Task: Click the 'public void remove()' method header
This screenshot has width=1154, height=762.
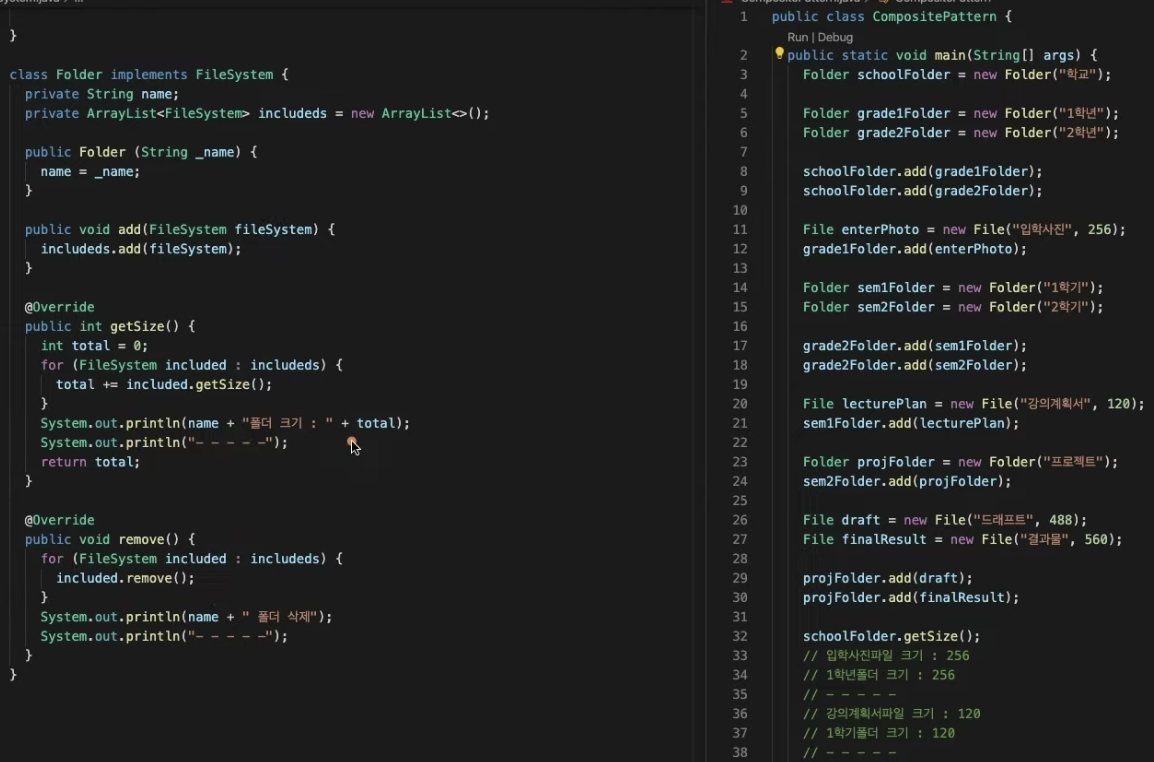Action: pyautogui.click(x=110, y=540)
